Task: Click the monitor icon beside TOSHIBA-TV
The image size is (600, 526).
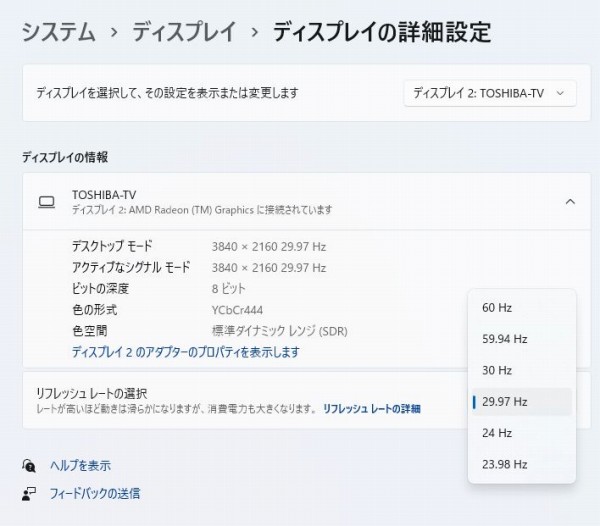Action: [46, 202]
